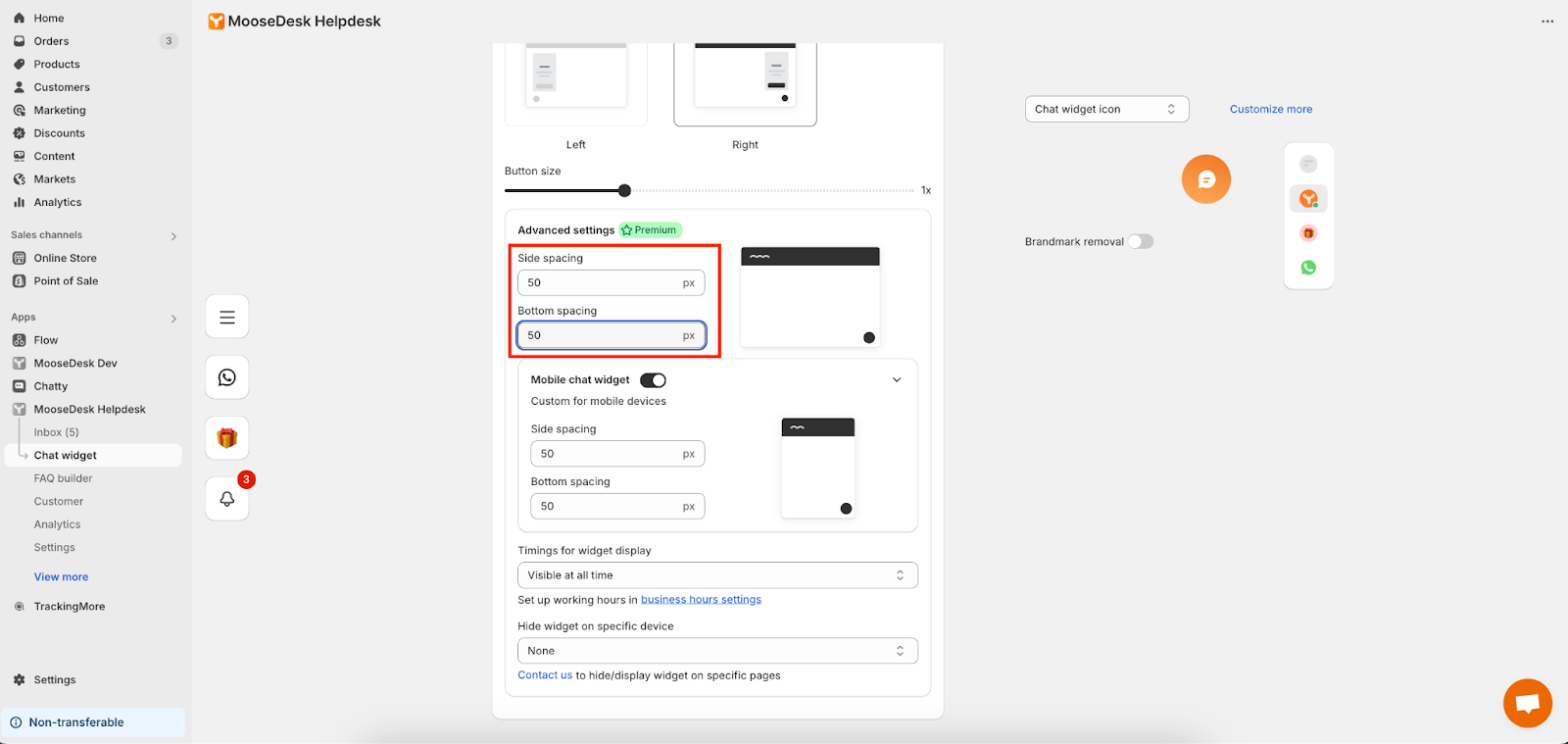Open the business hours settings link

pyautogui.click(x=701, y=600)
